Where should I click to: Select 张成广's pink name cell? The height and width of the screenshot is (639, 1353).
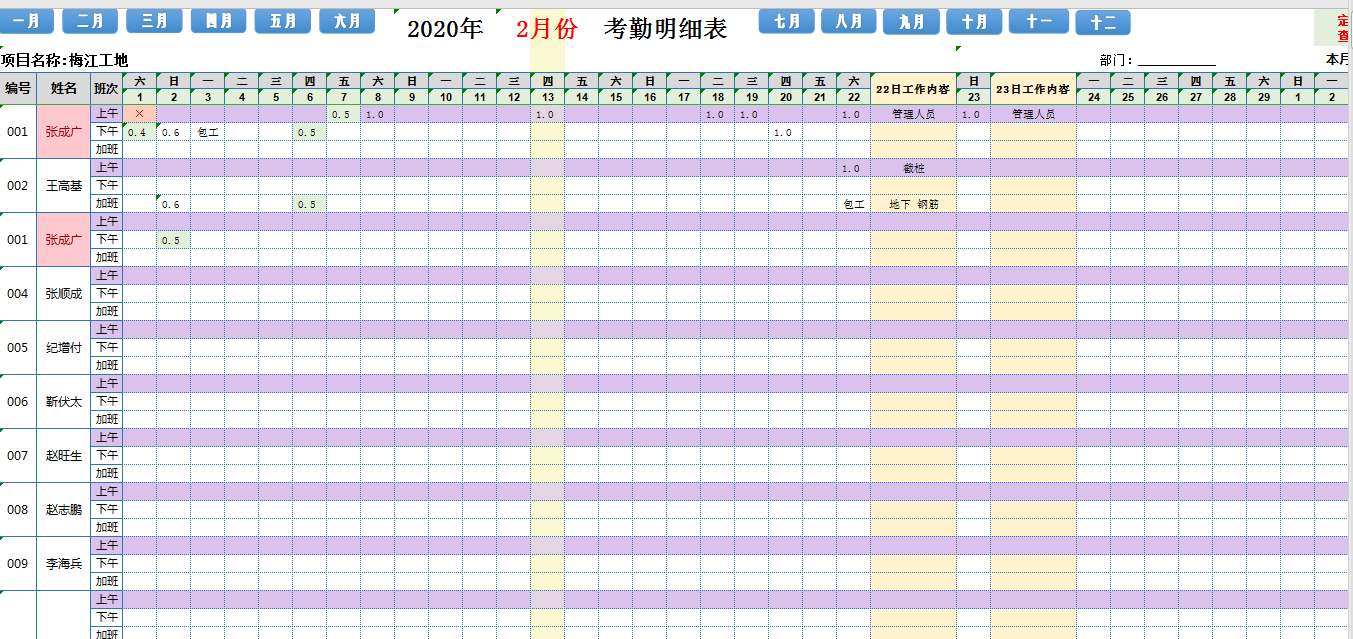[63, 130]
